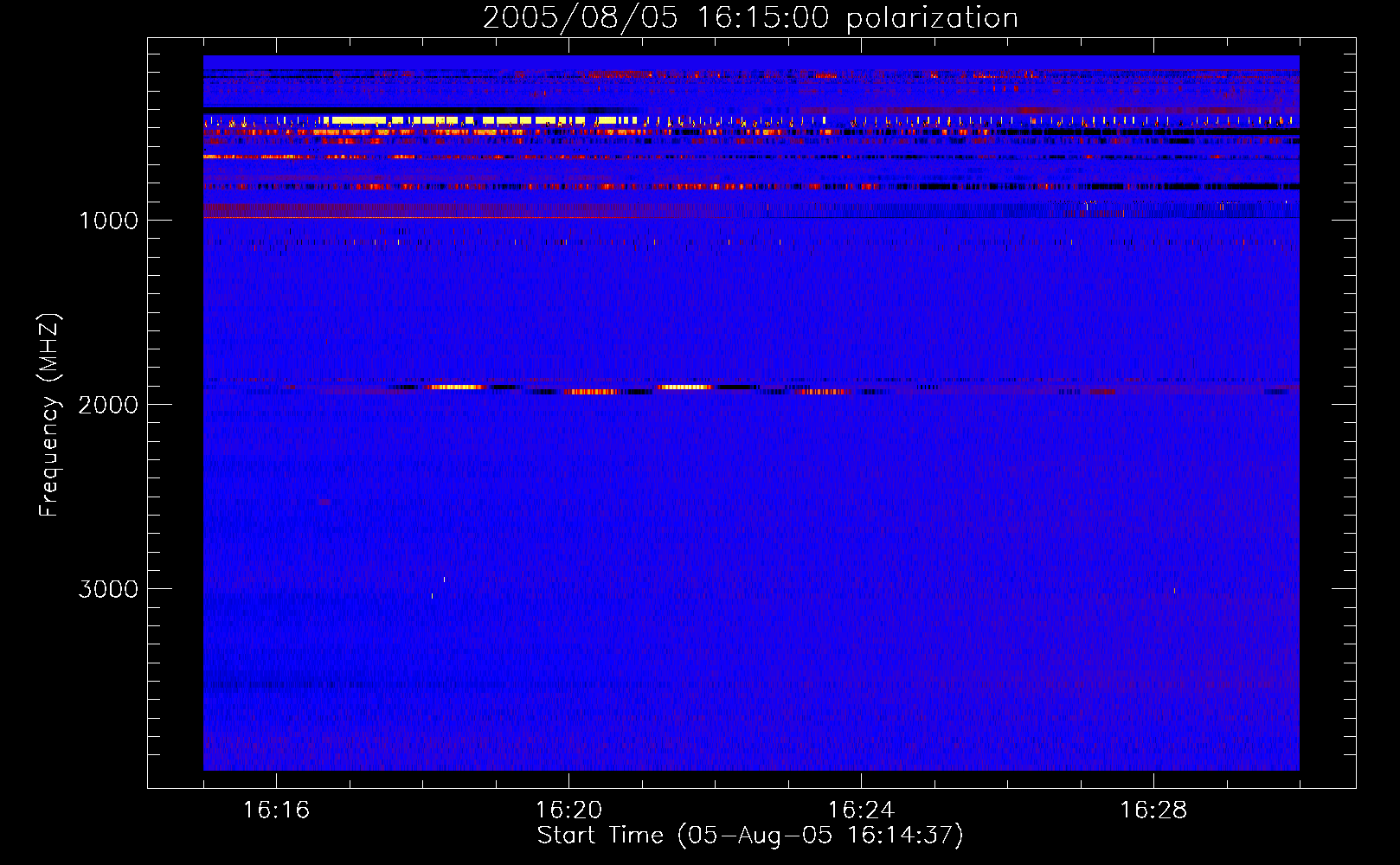Click the plot title "2005/08/05 16:15:00 polarization"
Image resolution: width=1400 pixels, height=865 pixels.
750,18
